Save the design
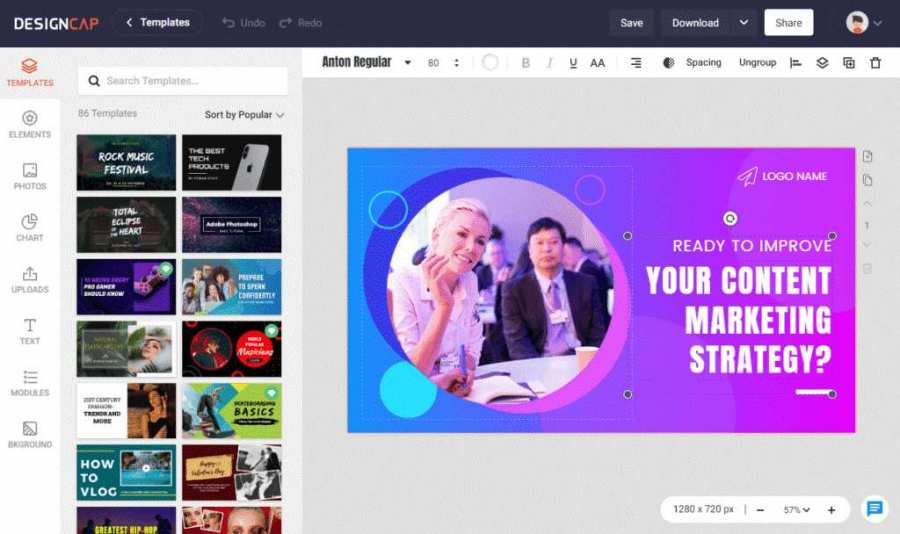The width and height of the screenshot is (900, 534). 631,23
